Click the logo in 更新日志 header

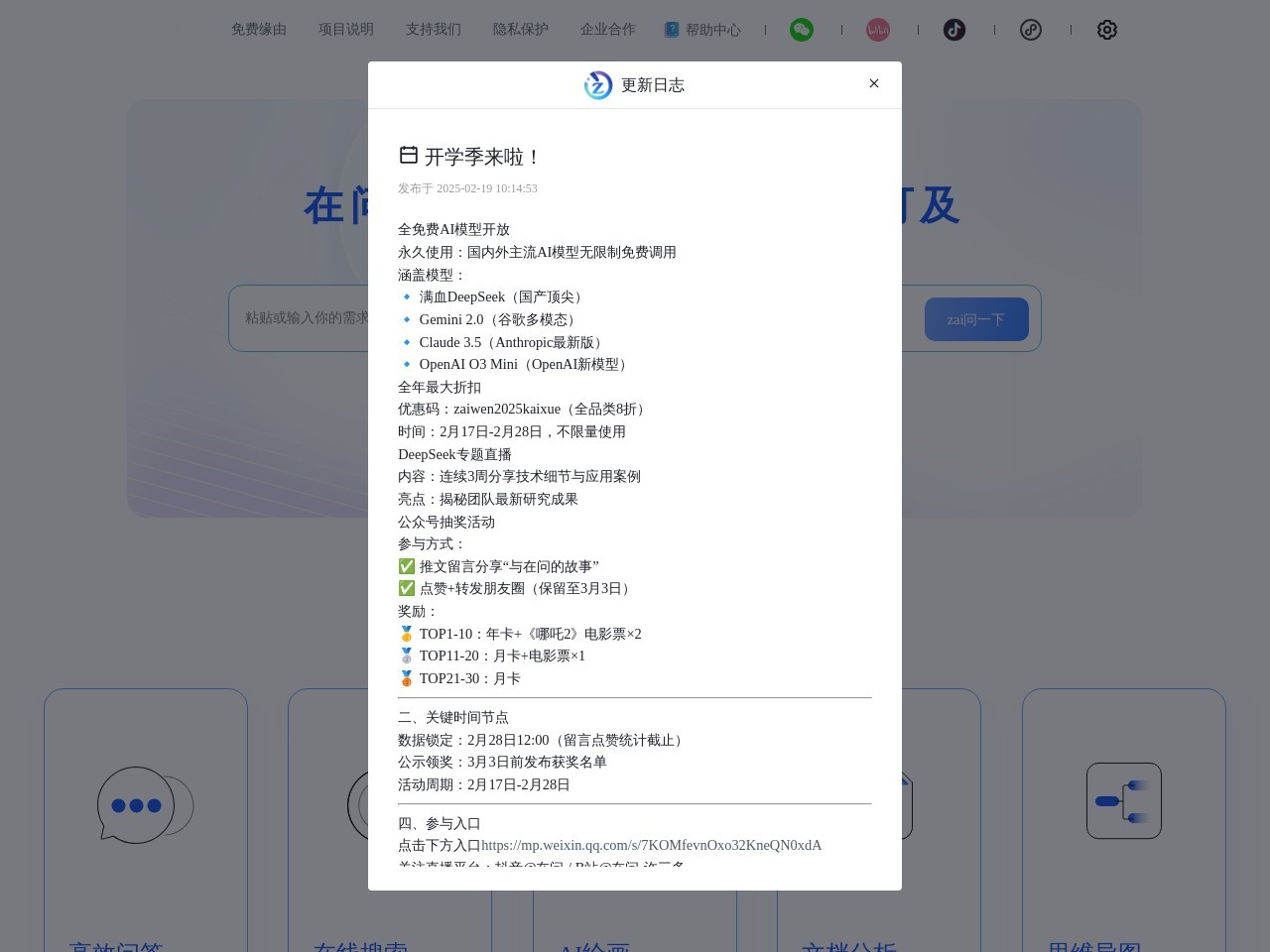598,85
